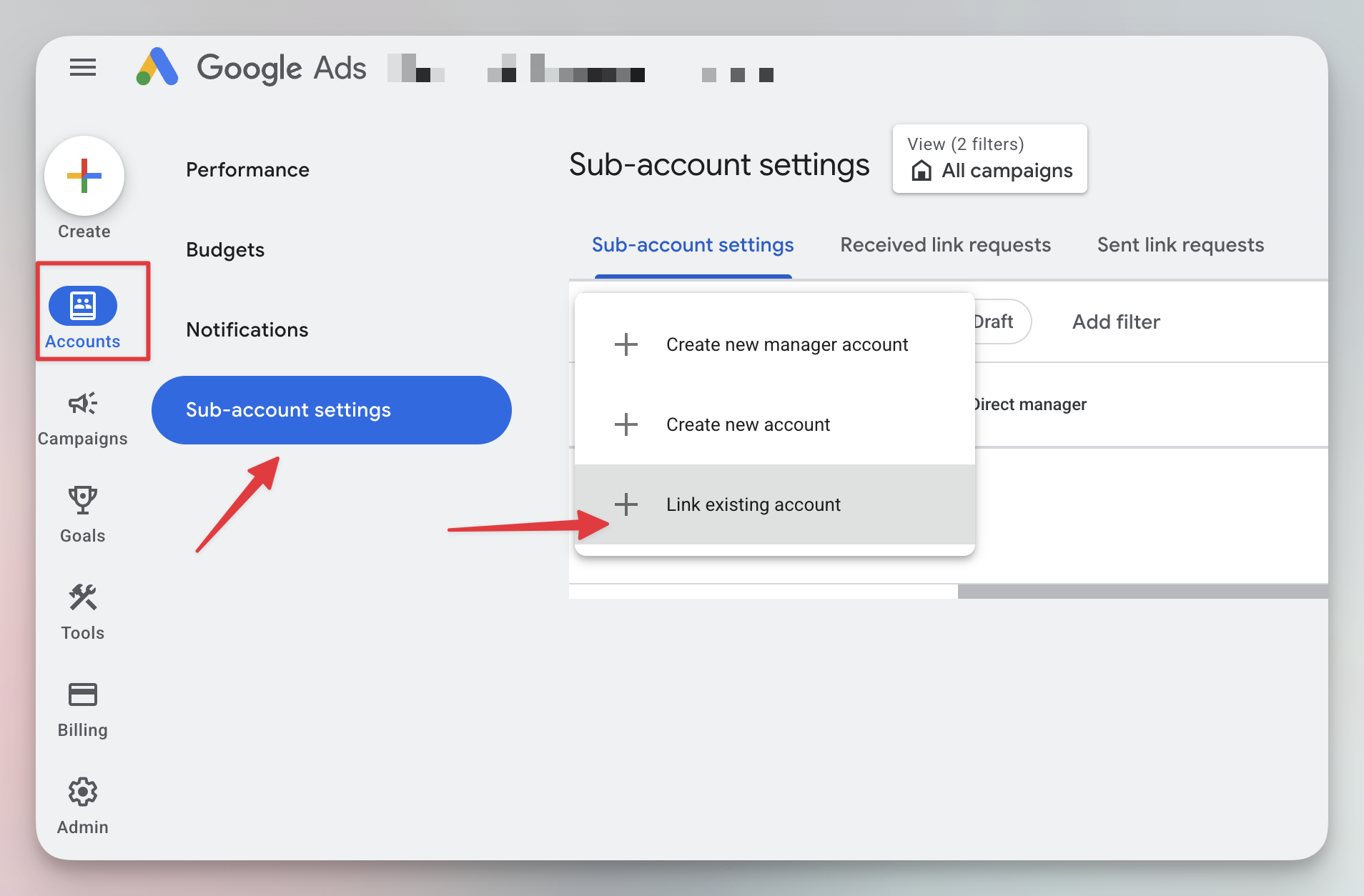This screenshot has height=896, width=1364.
Task: Switch to the Sub-account settings tab
Action: click(693, 245)
